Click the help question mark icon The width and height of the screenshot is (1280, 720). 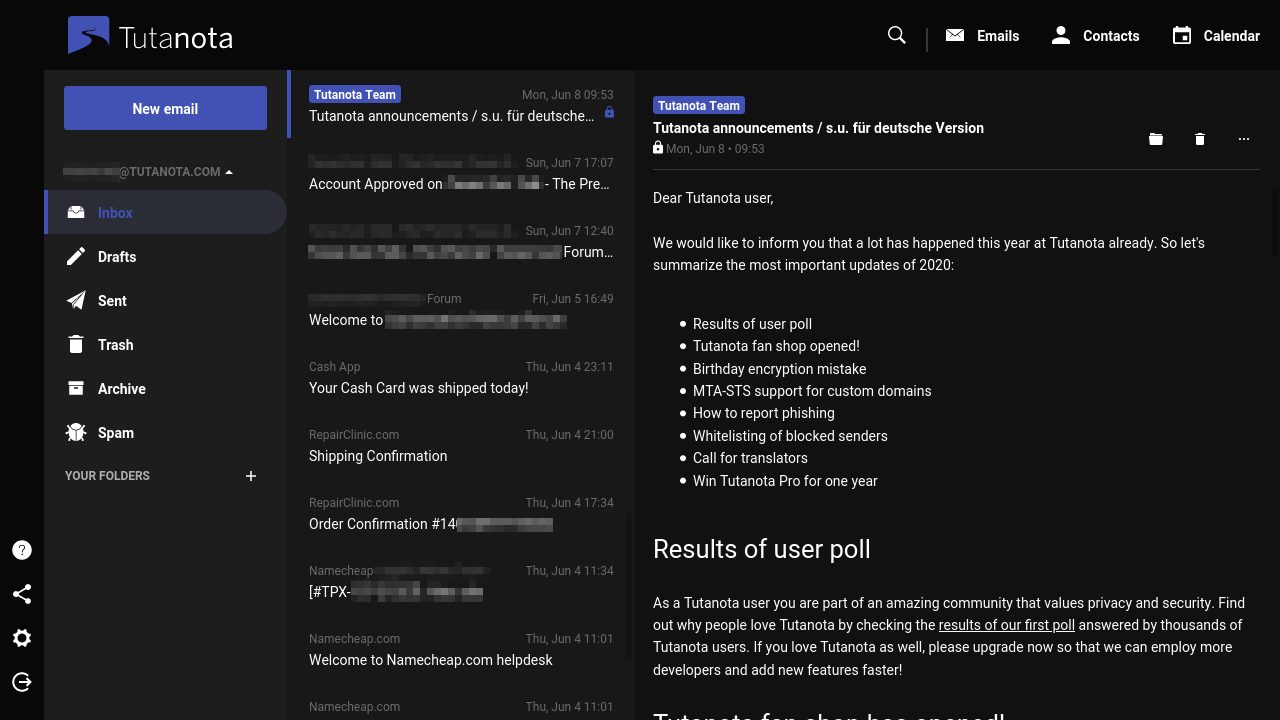[22, 549]
